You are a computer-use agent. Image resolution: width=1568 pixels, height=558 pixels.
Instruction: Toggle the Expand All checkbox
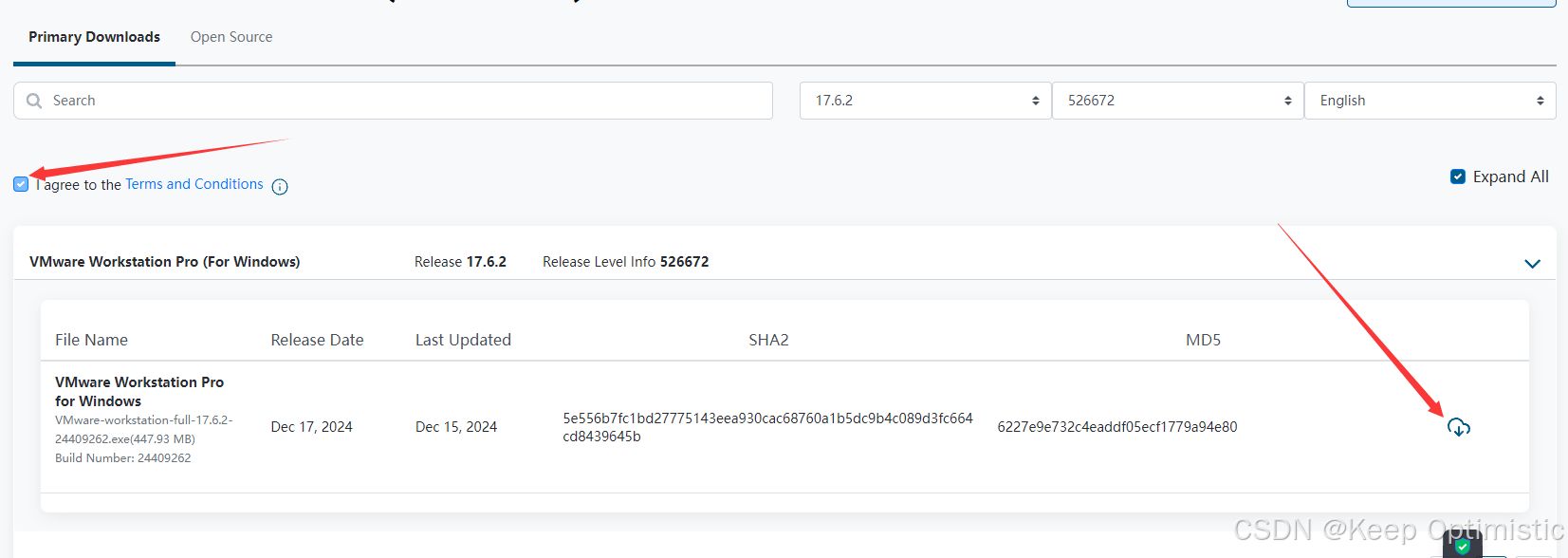pos(1458,177)
